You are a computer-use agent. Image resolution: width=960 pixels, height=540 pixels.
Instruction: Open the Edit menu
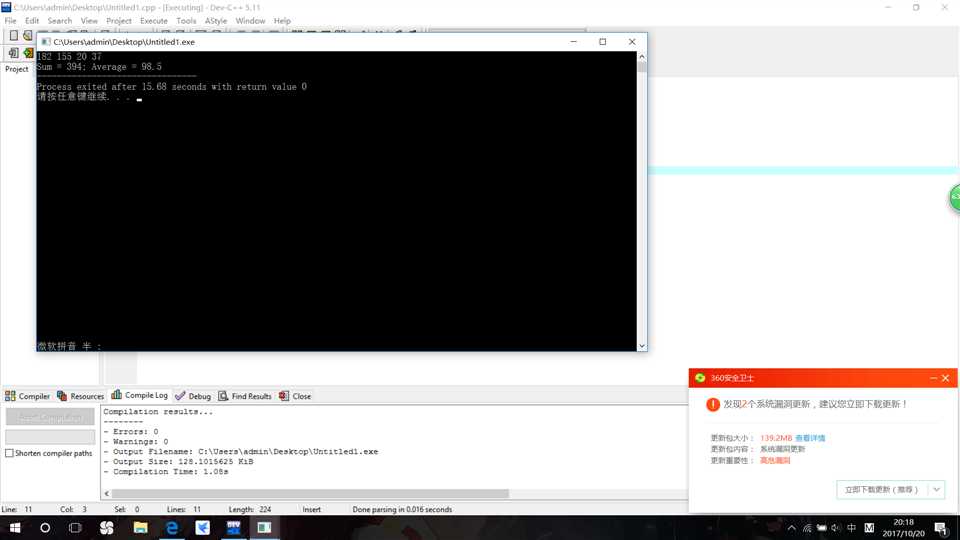(x=32, y=21)
